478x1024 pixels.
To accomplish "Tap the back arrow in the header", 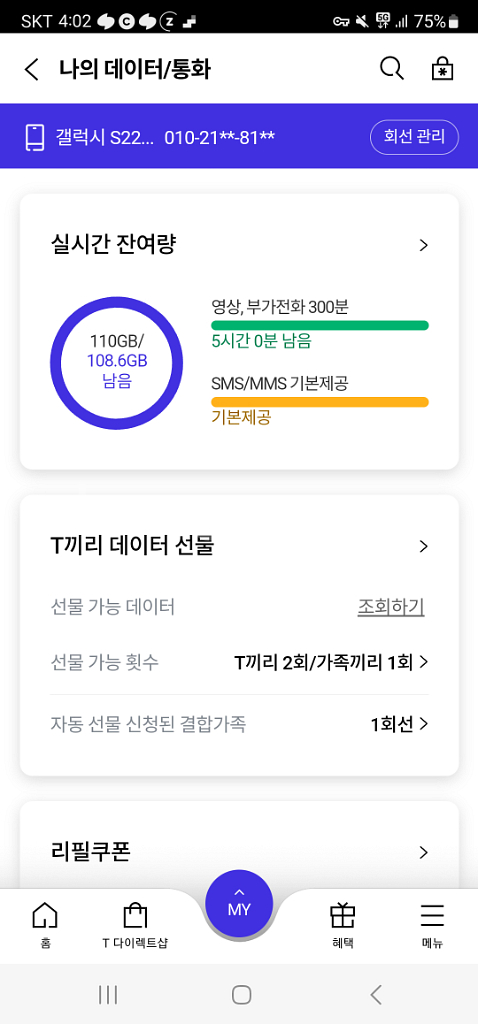I will tap(31, 69).
